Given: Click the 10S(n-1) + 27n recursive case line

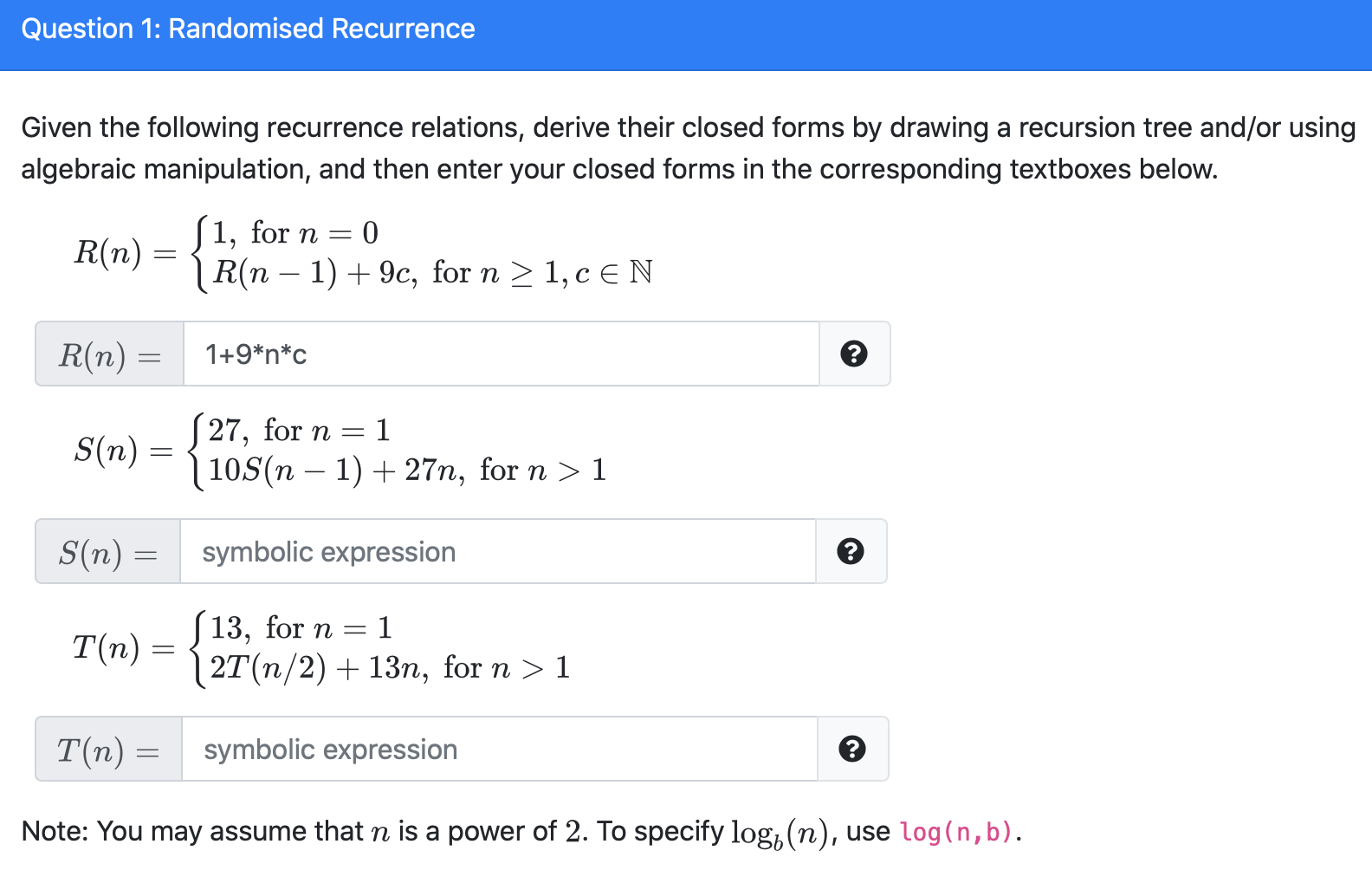Looking at the screenshot, I should pos(407,471).
